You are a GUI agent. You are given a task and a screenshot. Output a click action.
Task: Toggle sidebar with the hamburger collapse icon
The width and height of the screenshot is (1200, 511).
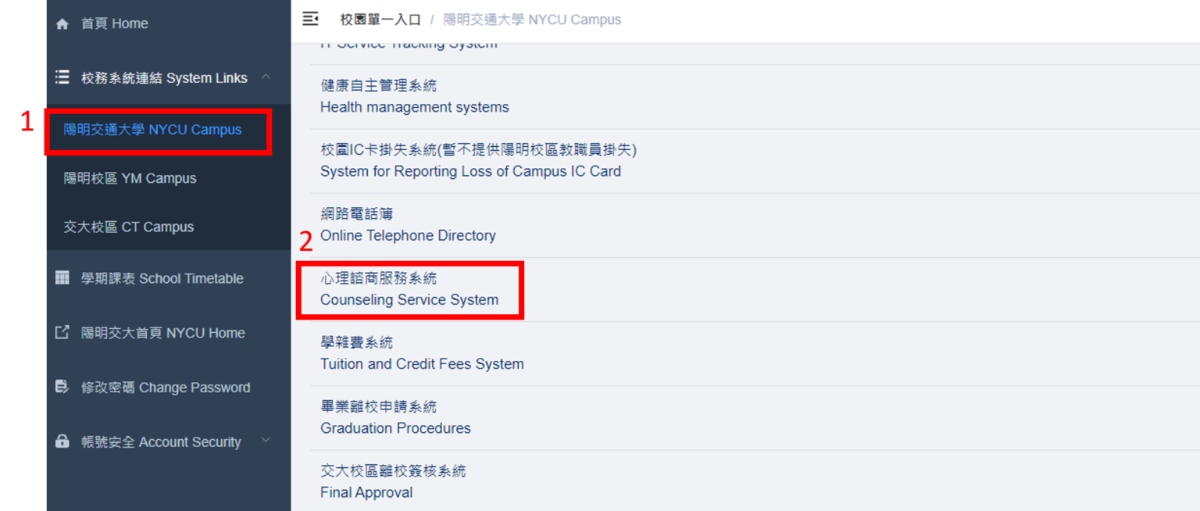(x=310, y=19)
